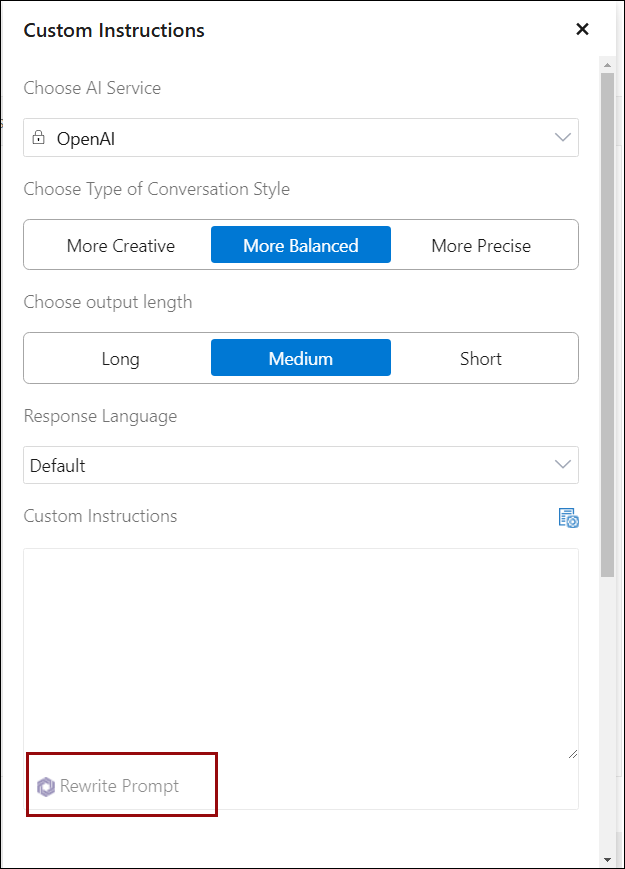Click the lock icon beside OpenAI

click(x=38, y=137)
